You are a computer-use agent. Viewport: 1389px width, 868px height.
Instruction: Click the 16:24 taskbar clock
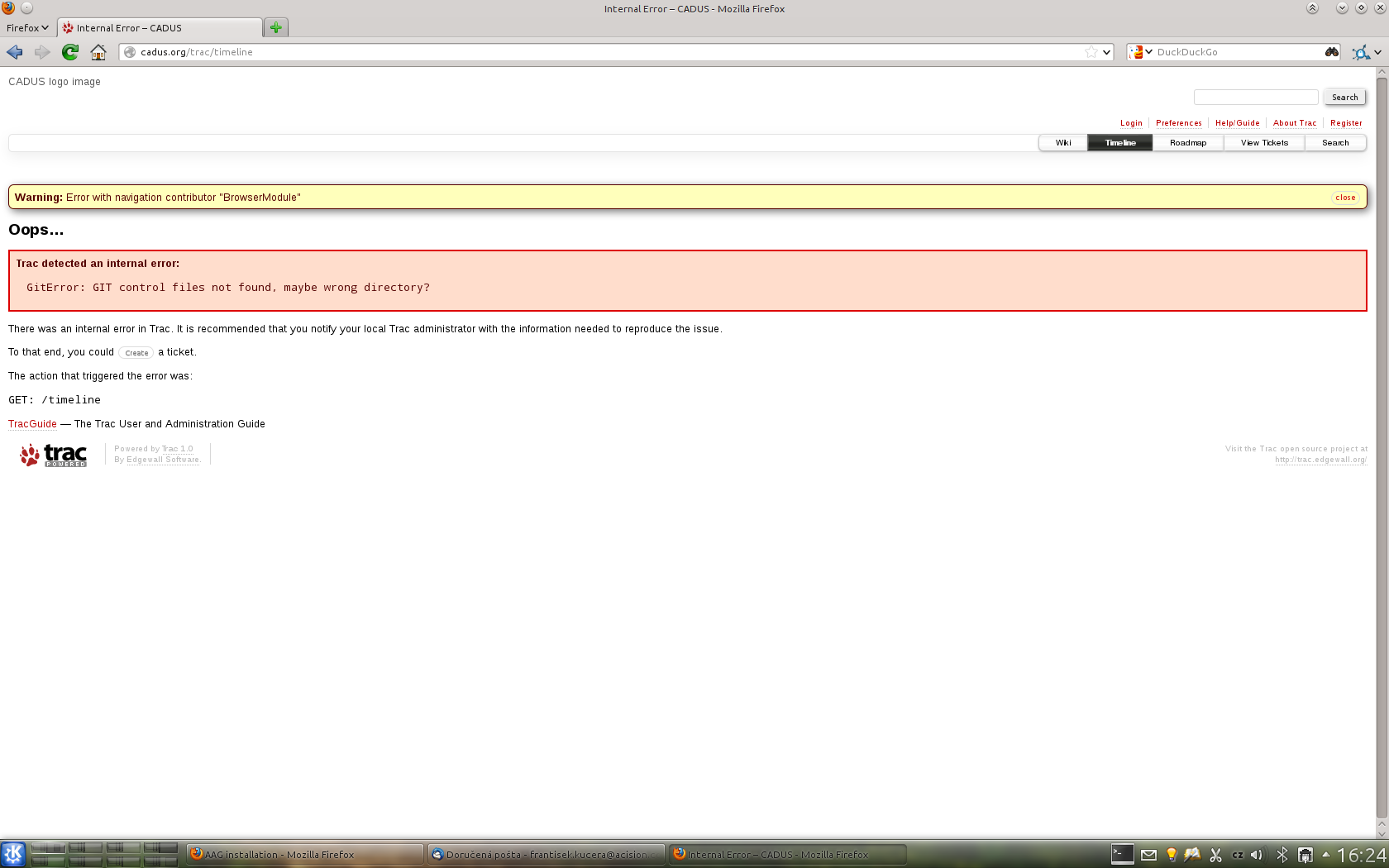pos(1361,855)
